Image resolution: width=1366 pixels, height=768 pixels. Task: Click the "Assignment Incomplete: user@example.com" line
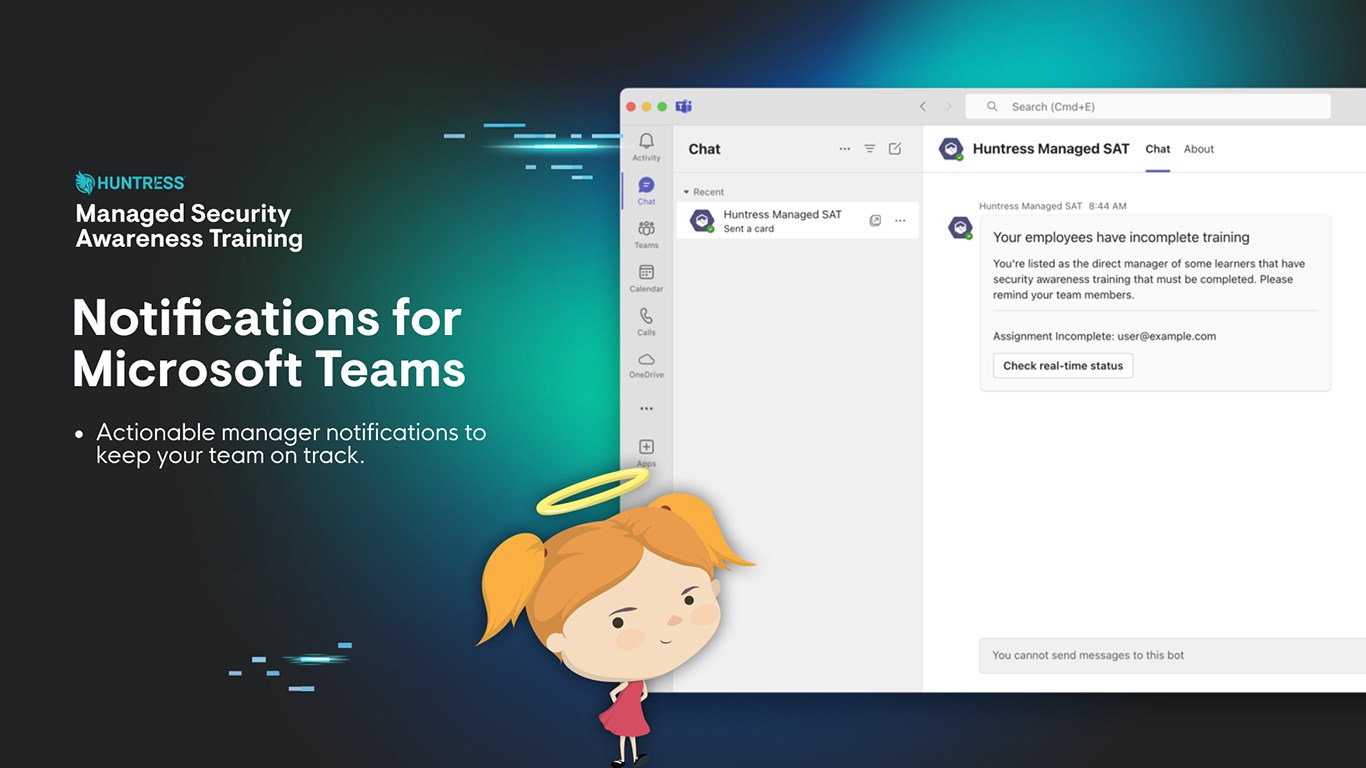[1104, 336]
